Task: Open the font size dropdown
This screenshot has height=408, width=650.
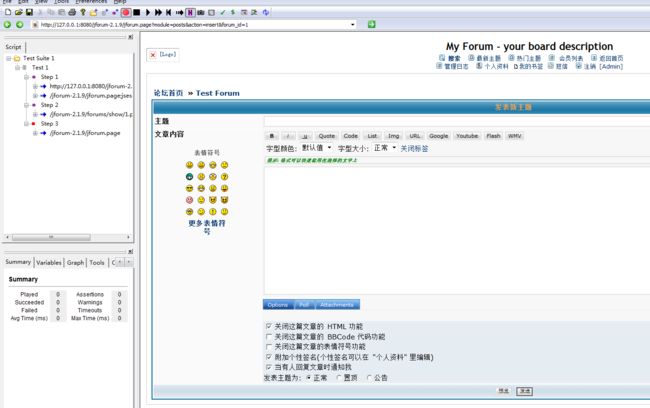Action: pyautogui.click(x=385, y=148)
